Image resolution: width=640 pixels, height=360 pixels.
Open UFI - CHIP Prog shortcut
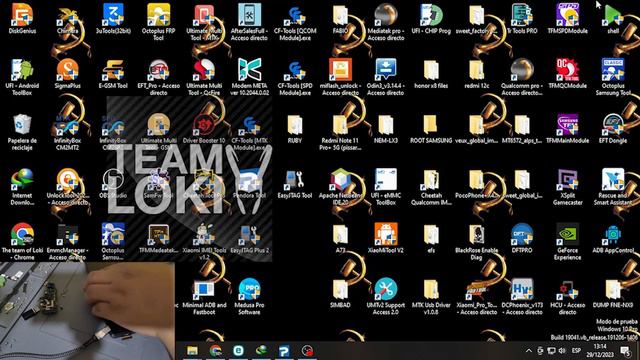[431, 15]
